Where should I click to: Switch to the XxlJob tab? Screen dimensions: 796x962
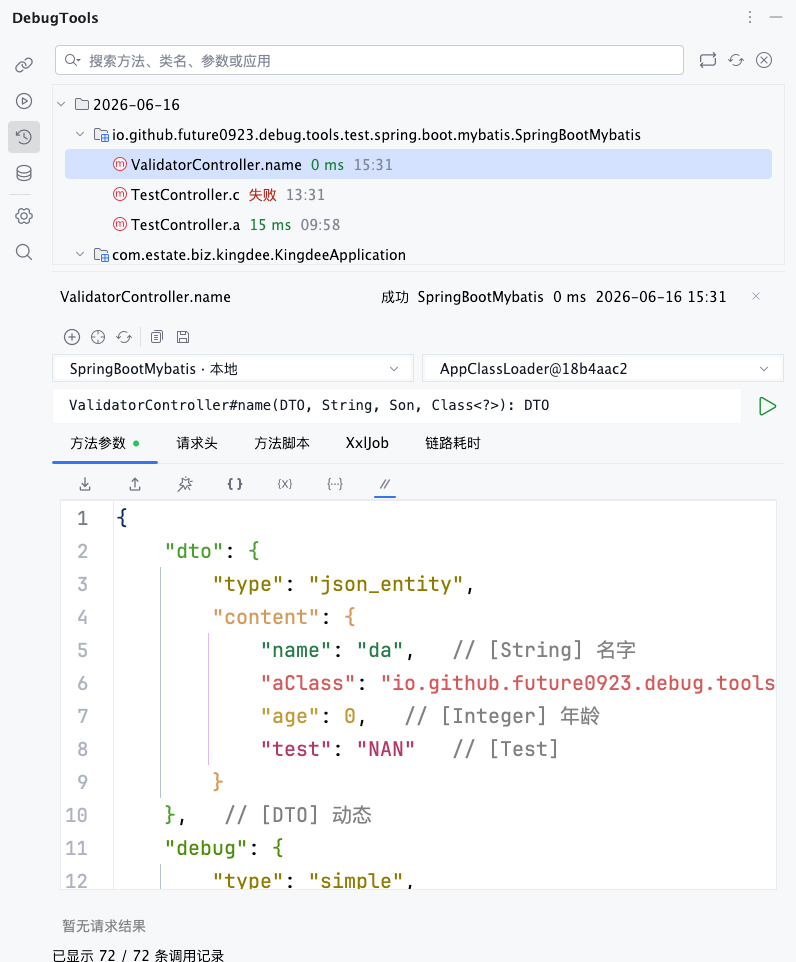pyautogui.click(x=367, y=443)
